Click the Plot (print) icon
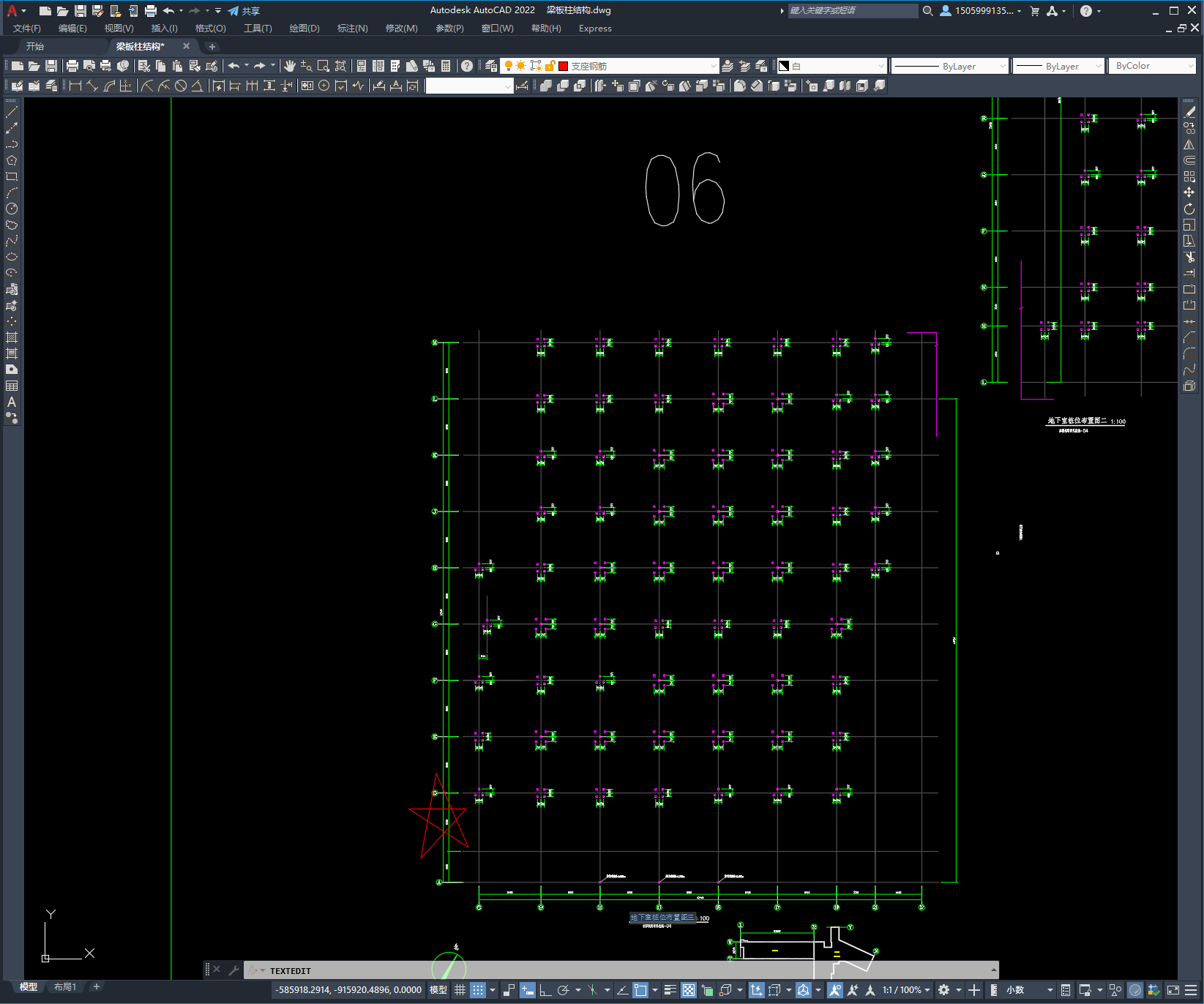Viewport: 1204px width, 1004px height. tap(72, 66)
